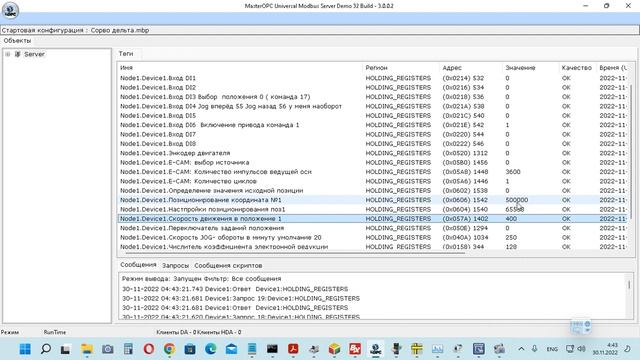Screen dimensions: 640x360
Task: Open Microsoft Store from taskbar
Action: 190,349
